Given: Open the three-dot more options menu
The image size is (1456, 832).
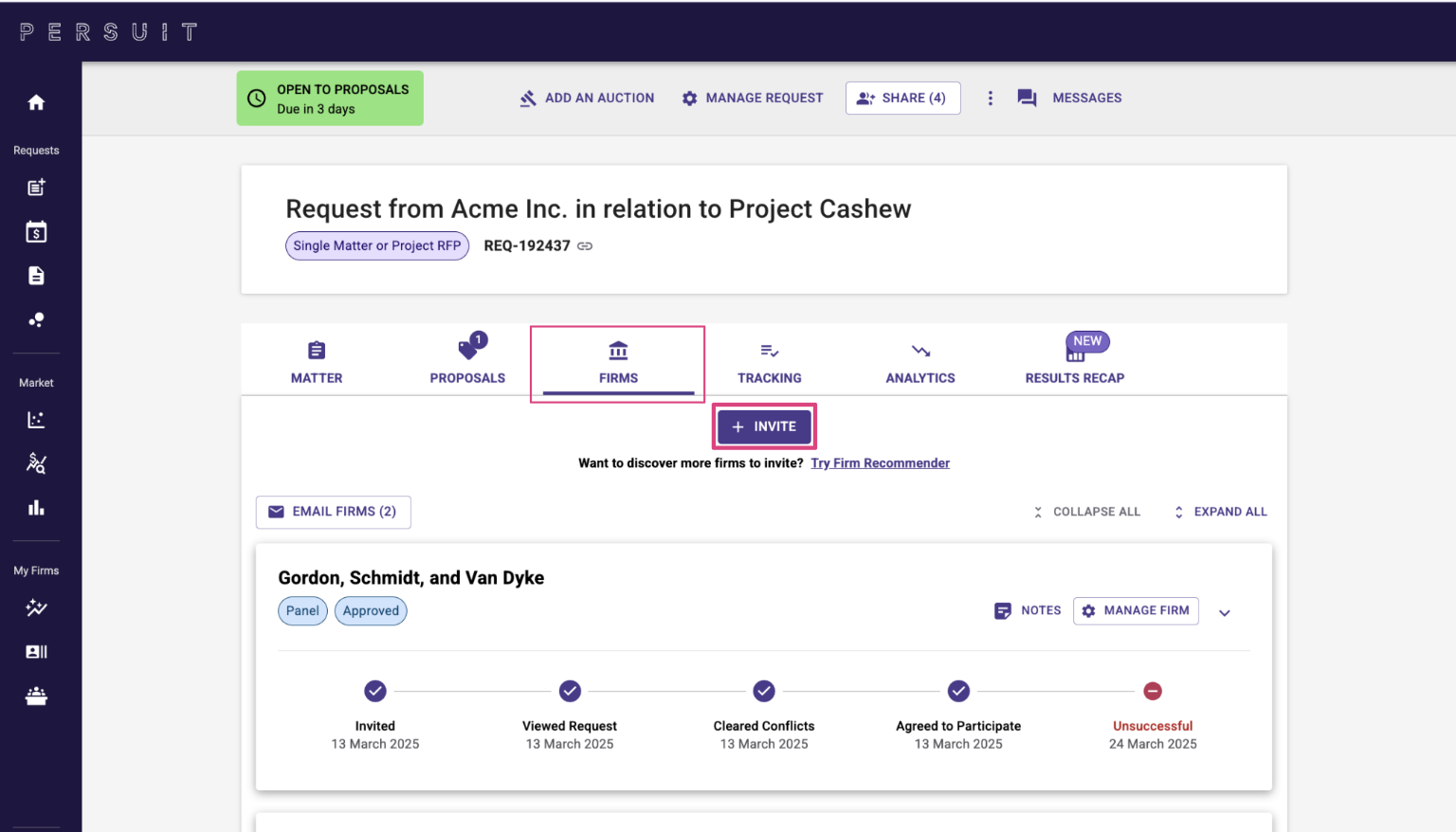Looking at the screenshot, I should point(990,99).
